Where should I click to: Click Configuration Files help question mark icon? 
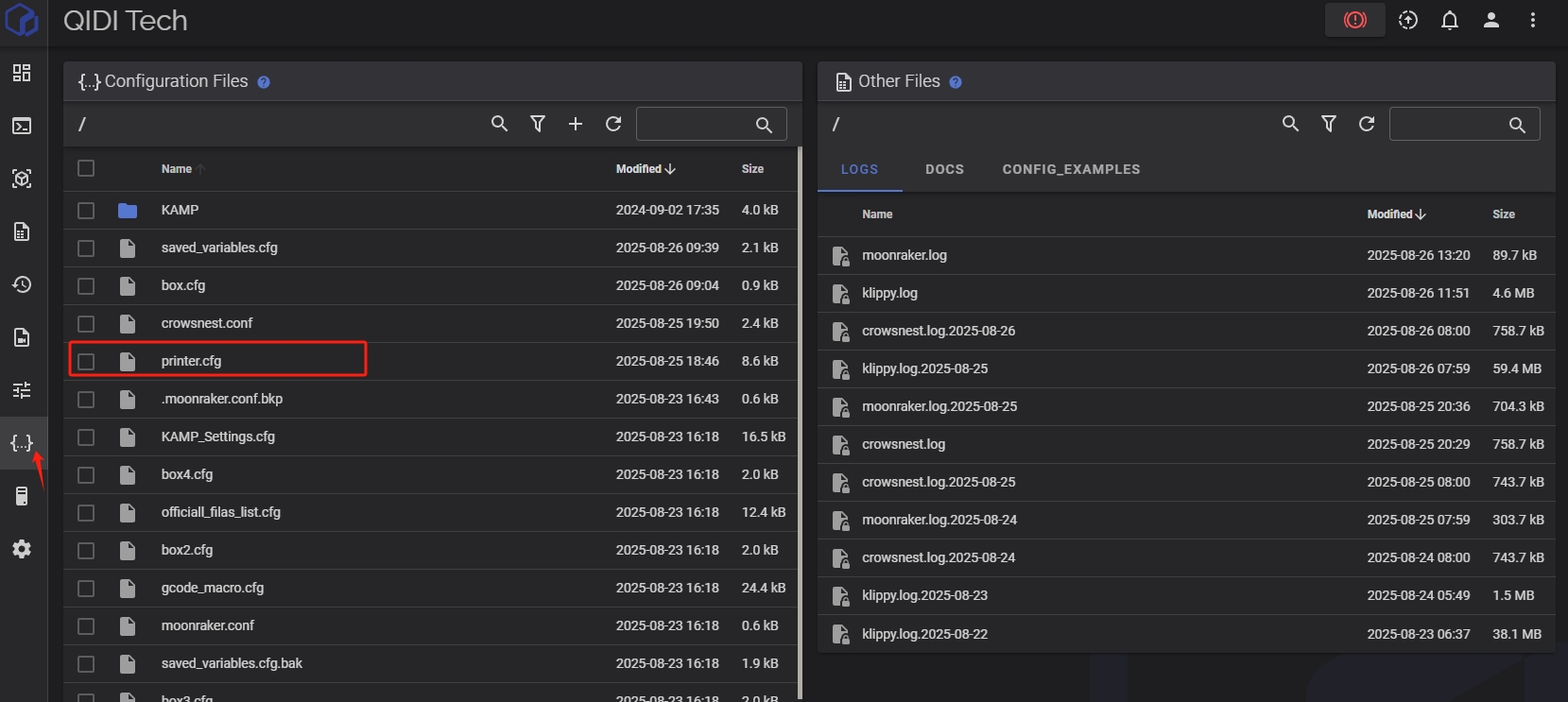[x=264, y=82]
